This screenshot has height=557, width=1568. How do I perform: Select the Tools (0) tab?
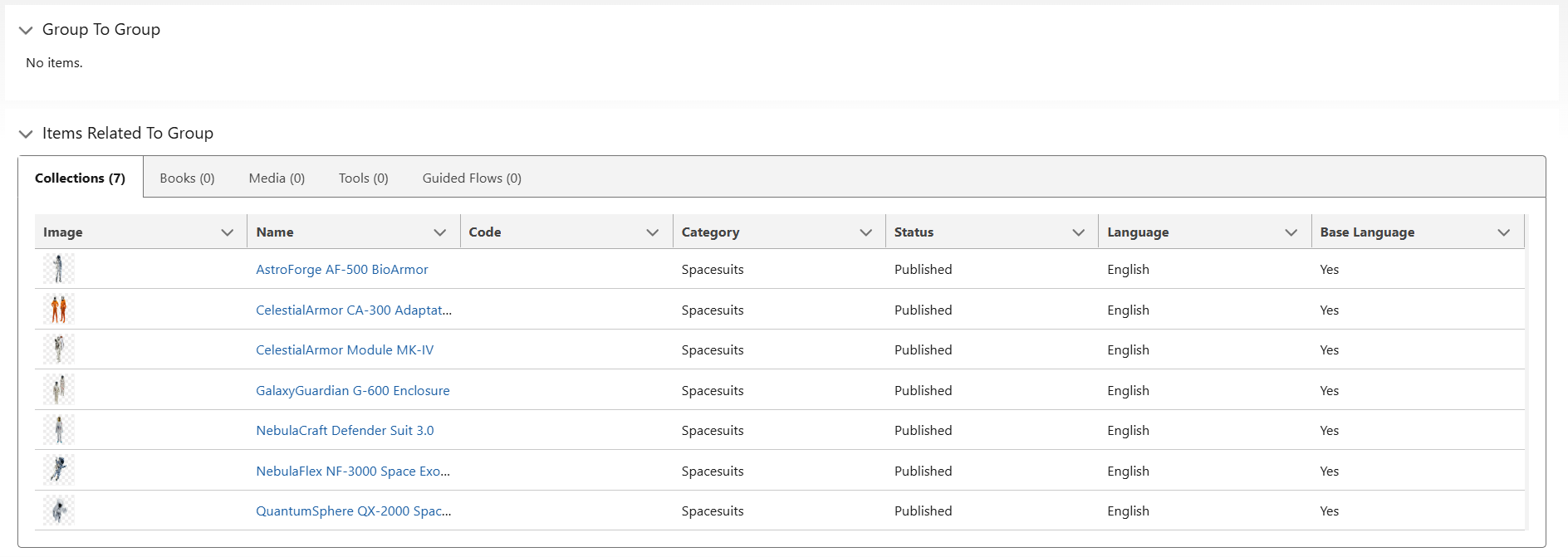[363, 178]
